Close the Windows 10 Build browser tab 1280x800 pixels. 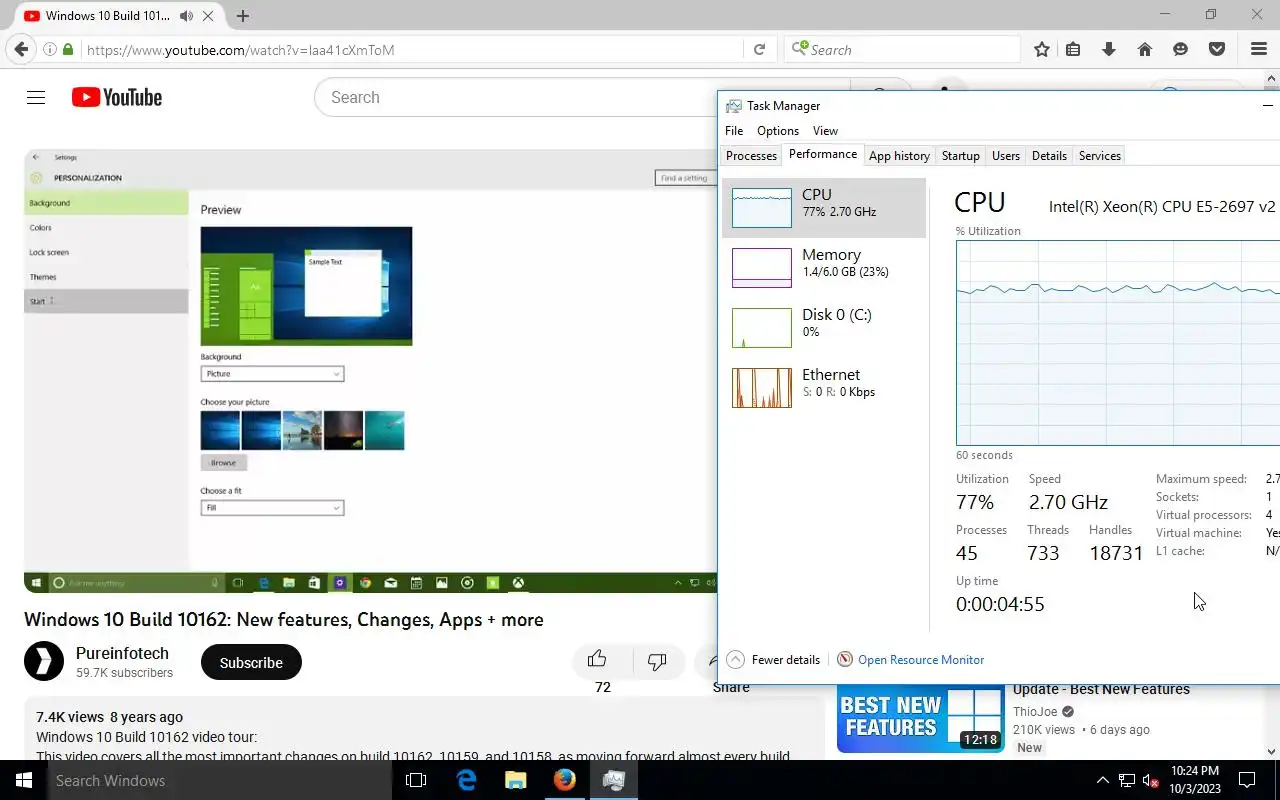(209, 16)
